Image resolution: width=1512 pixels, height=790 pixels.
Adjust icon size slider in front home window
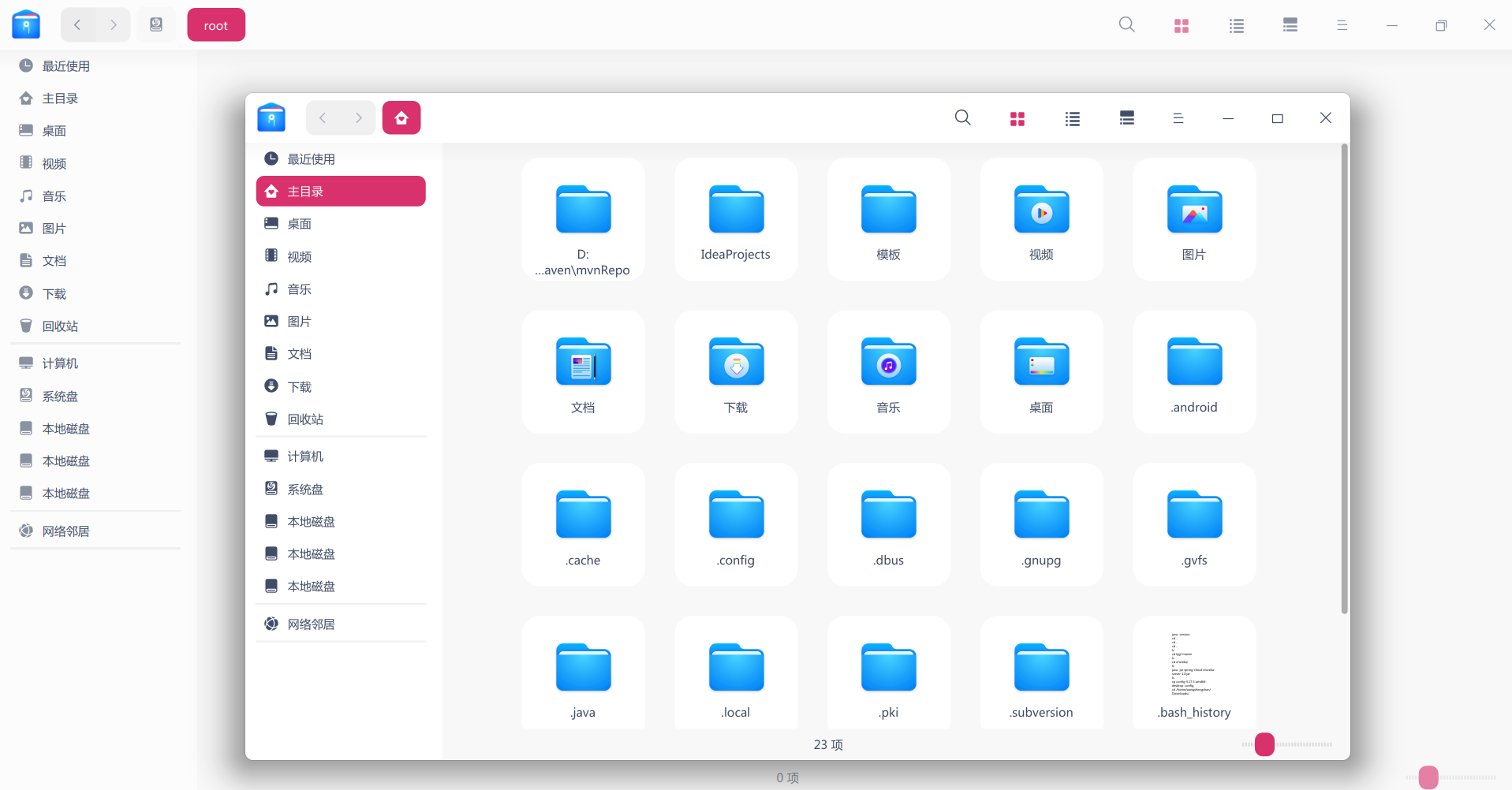click(1264, 744)
